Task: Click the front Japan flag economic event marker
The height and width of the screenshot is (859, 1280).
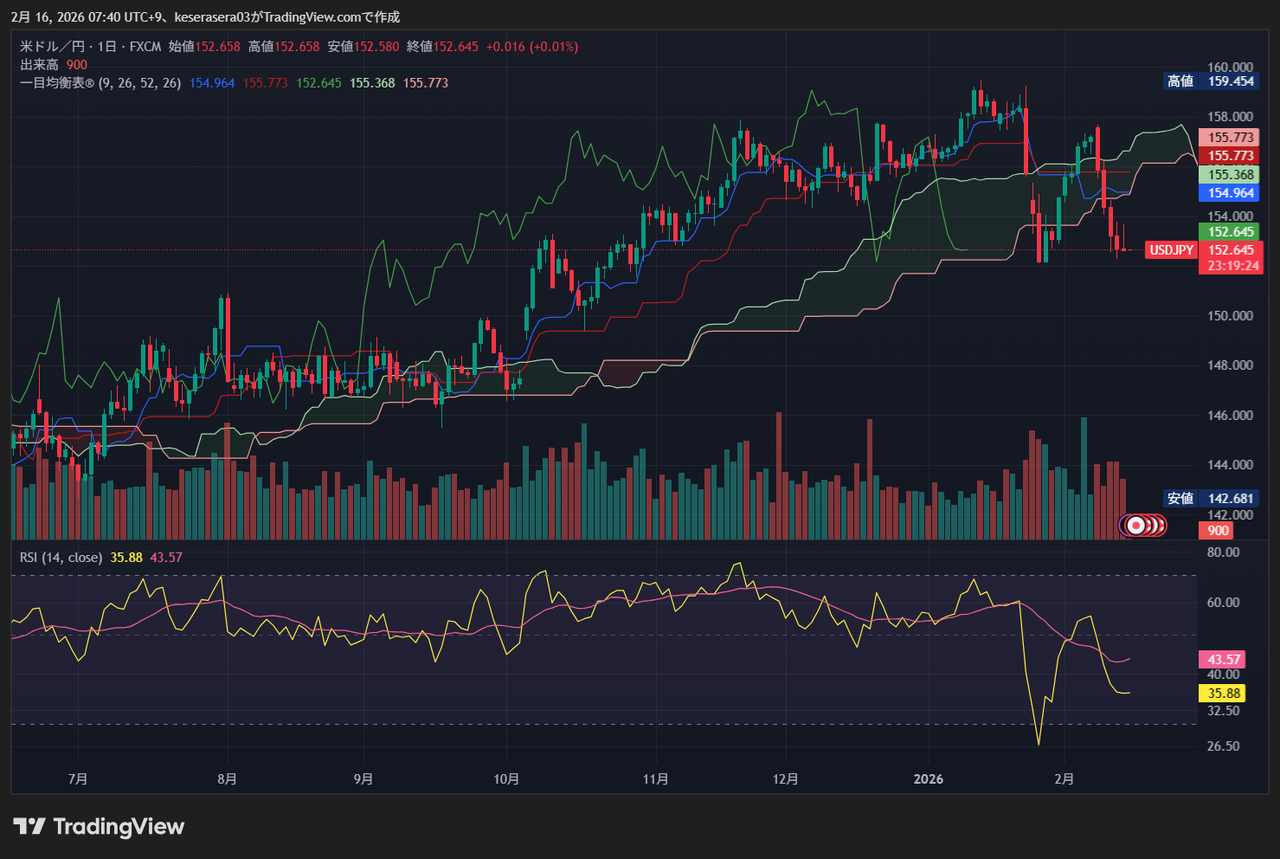Action: click(x=1136, y=524)
